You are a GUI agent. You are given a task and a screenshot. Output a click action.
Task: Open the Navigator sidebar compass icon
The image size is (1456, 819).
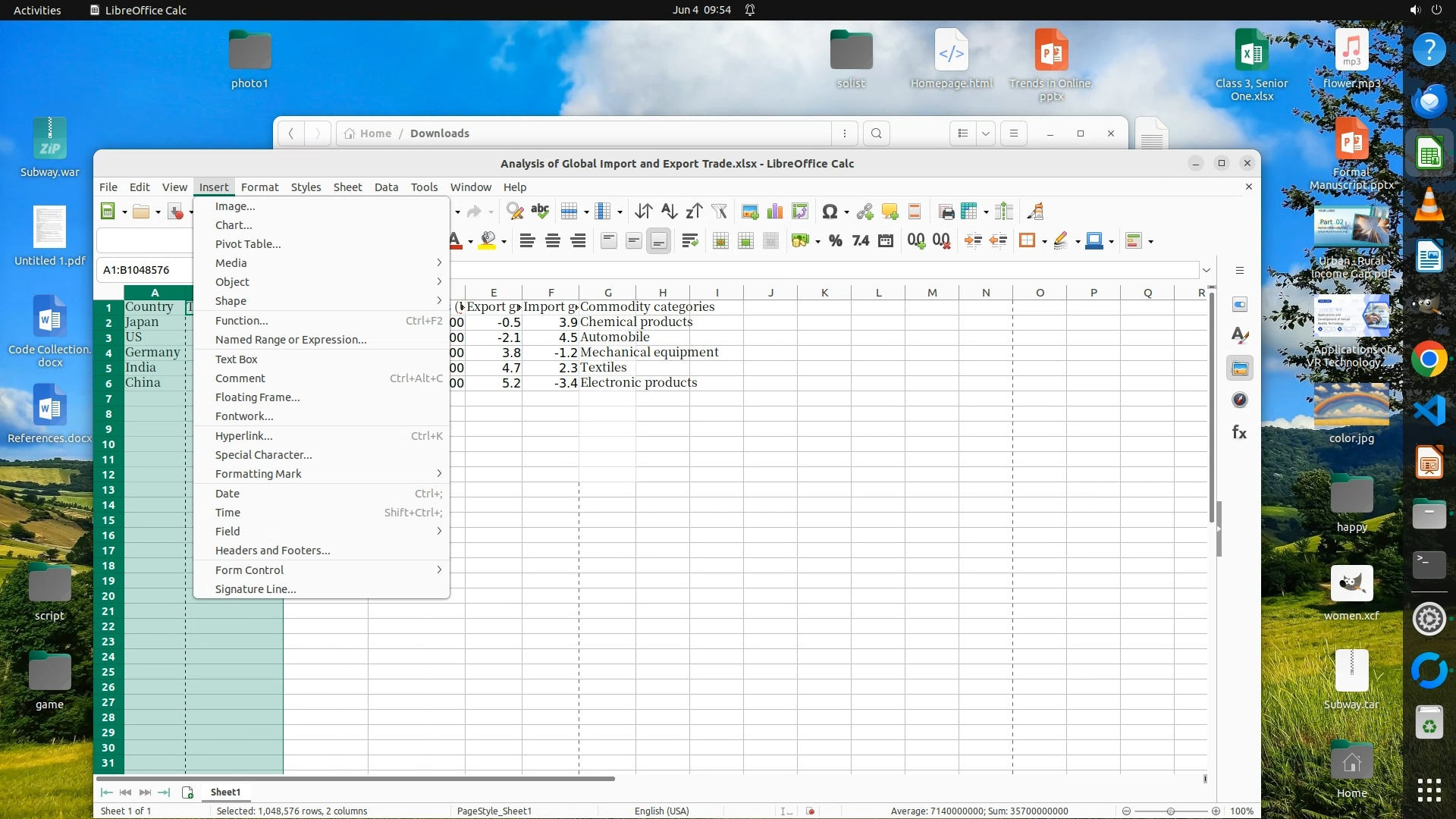tap(1239, 400)
